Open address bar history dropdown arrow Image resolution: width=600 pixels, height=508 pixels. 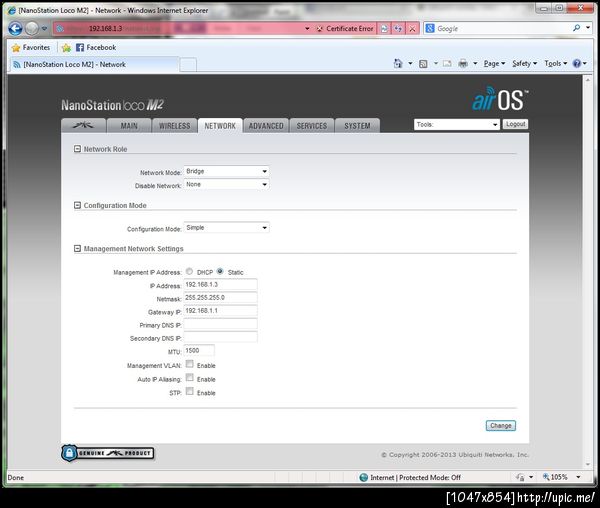coord(307,29)
